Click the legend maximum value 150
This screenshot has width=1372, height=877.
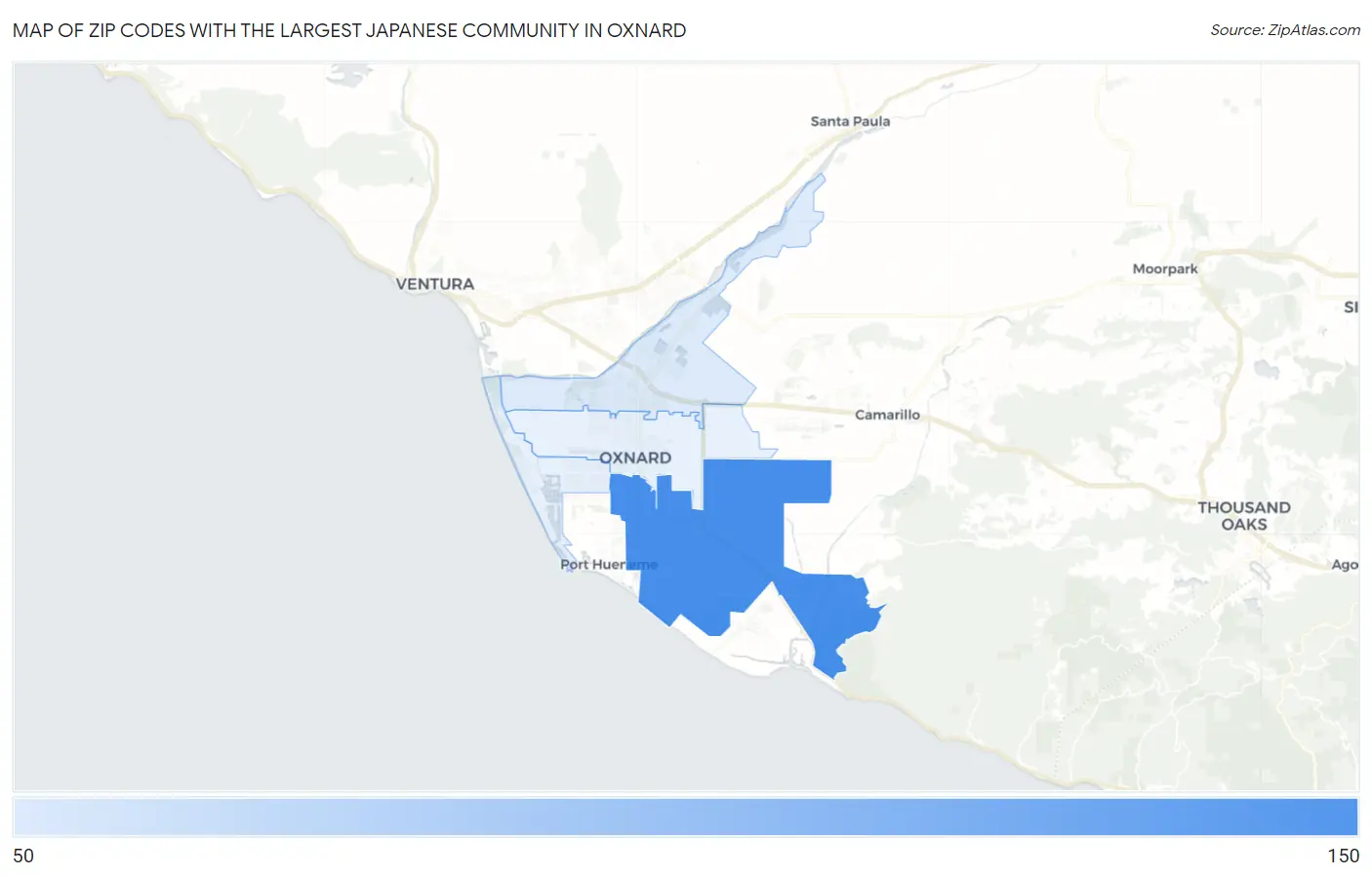coord(1343,856)
